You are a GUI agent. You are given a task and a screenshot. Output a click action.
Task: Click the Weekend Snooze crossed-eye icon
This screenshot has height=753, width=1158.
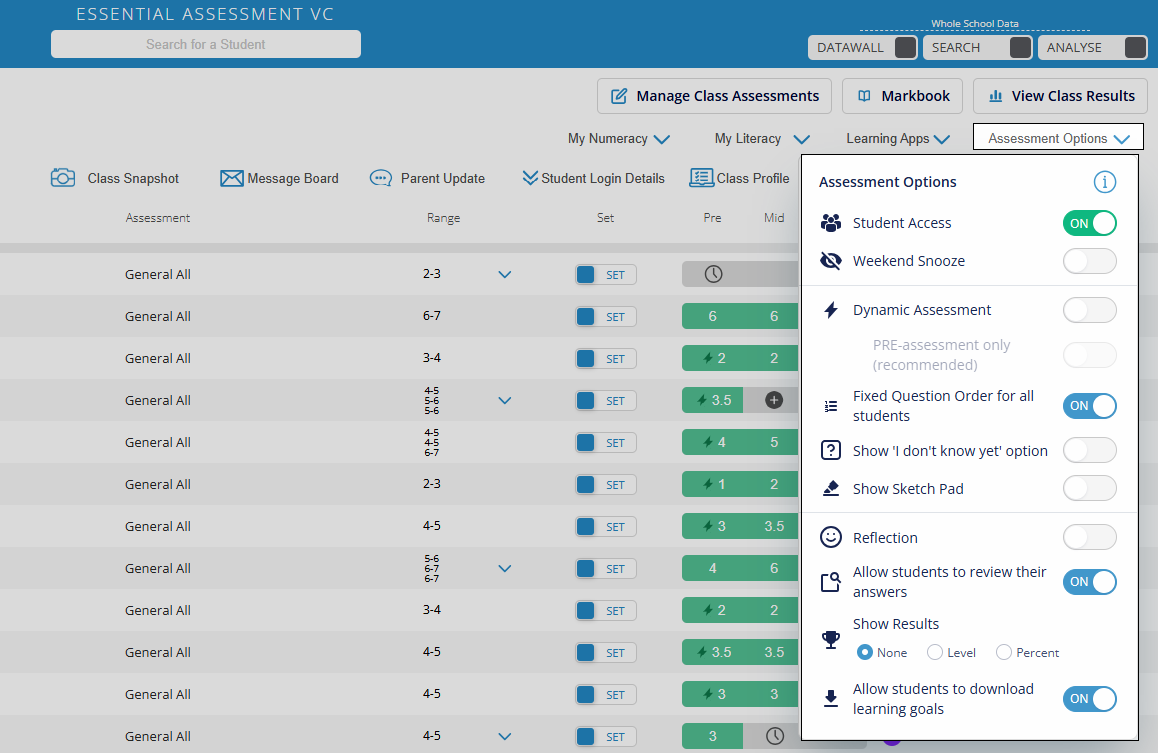[x=831, y=261]
